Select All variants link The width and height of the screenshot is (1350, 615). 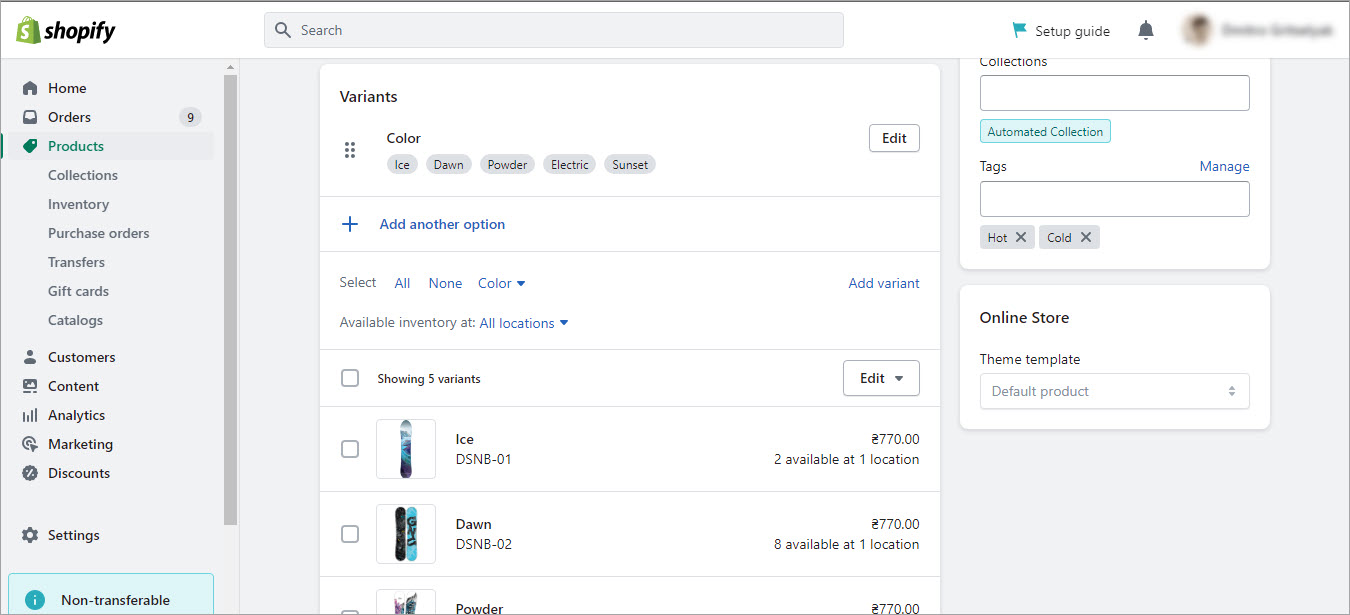coord(402,283)
